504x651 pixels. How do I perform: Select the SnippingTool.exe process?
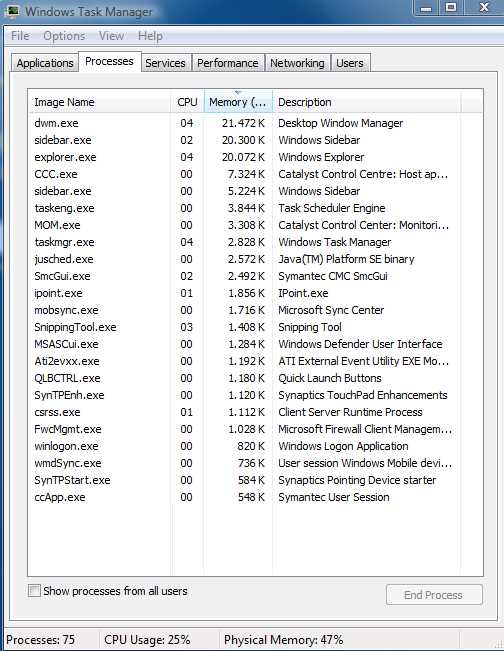[x=245, y=327]
